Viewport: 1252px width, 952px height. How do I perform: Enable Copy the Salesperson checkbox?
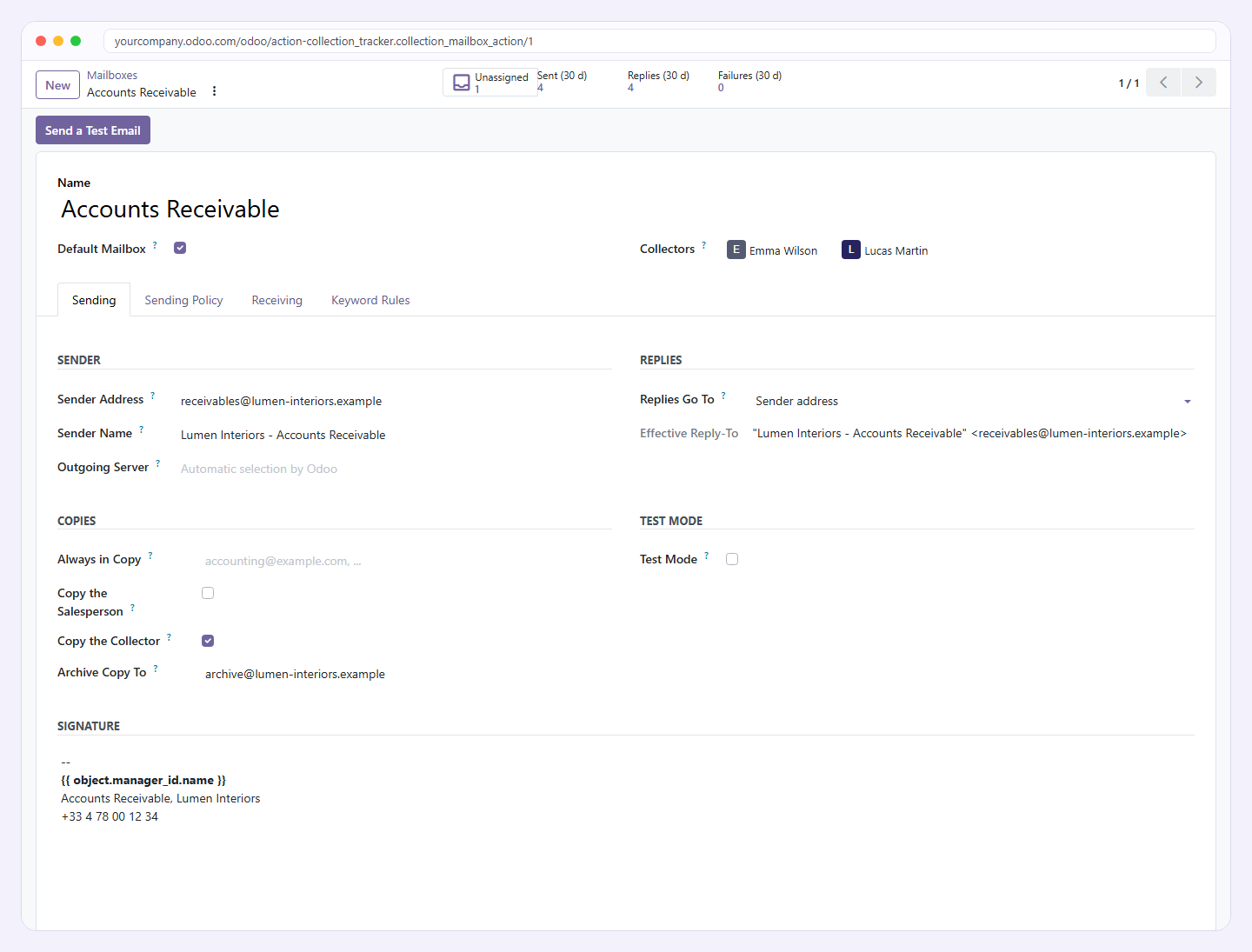tap(208, 593)
